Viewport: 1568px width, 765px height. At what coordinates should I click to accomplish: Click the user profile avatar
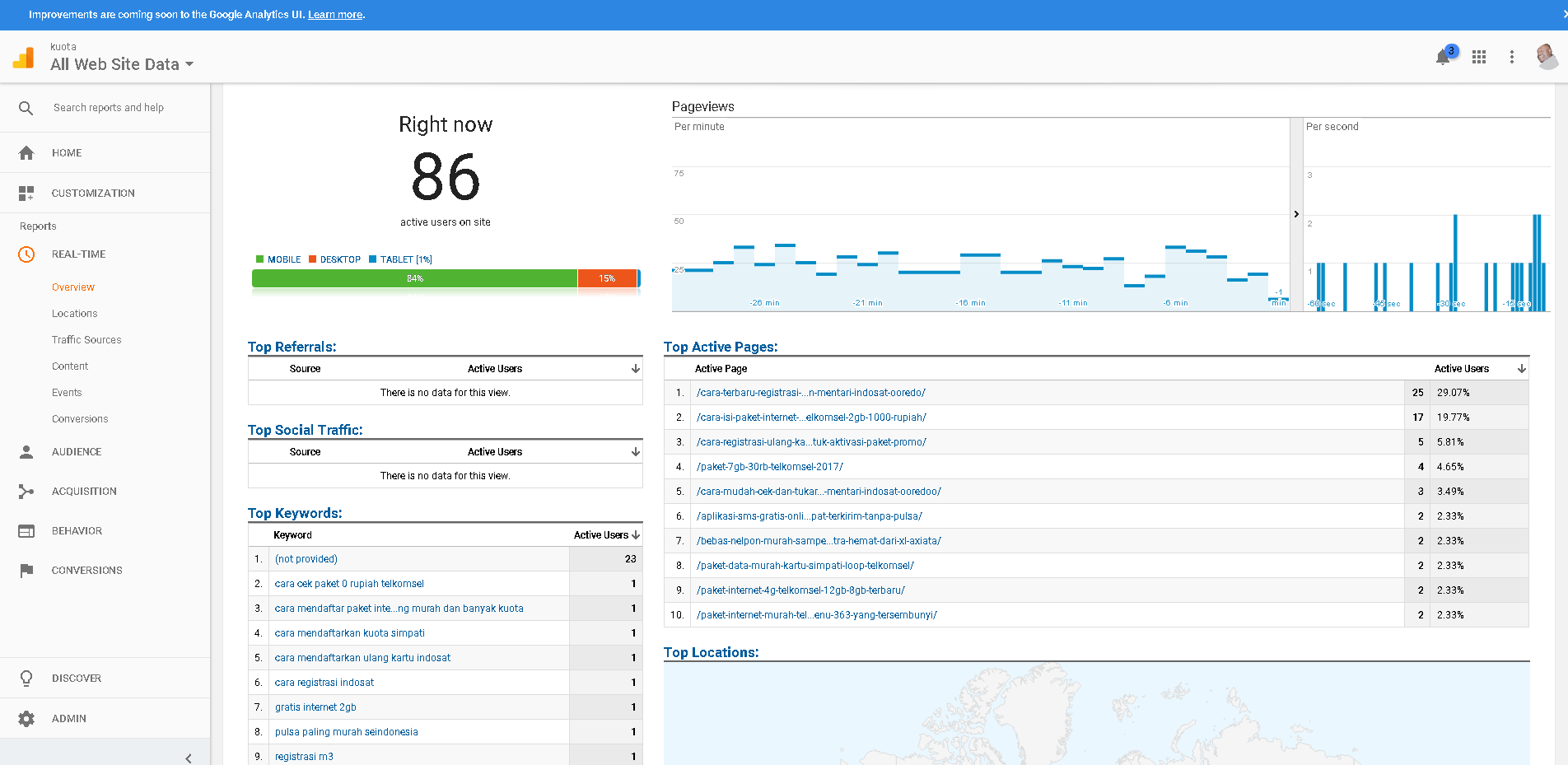1546,56
